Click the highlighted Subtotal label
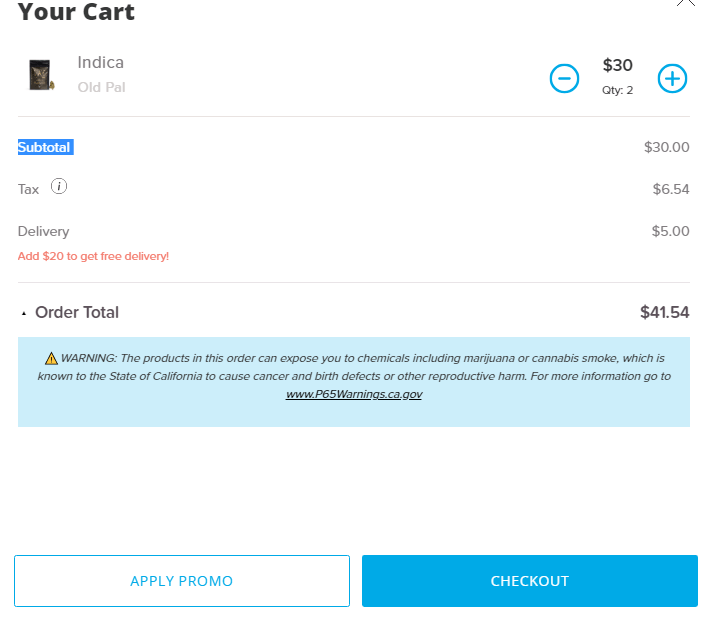The image size is (709, 617). pyautogui.click(x=45, y=147)
